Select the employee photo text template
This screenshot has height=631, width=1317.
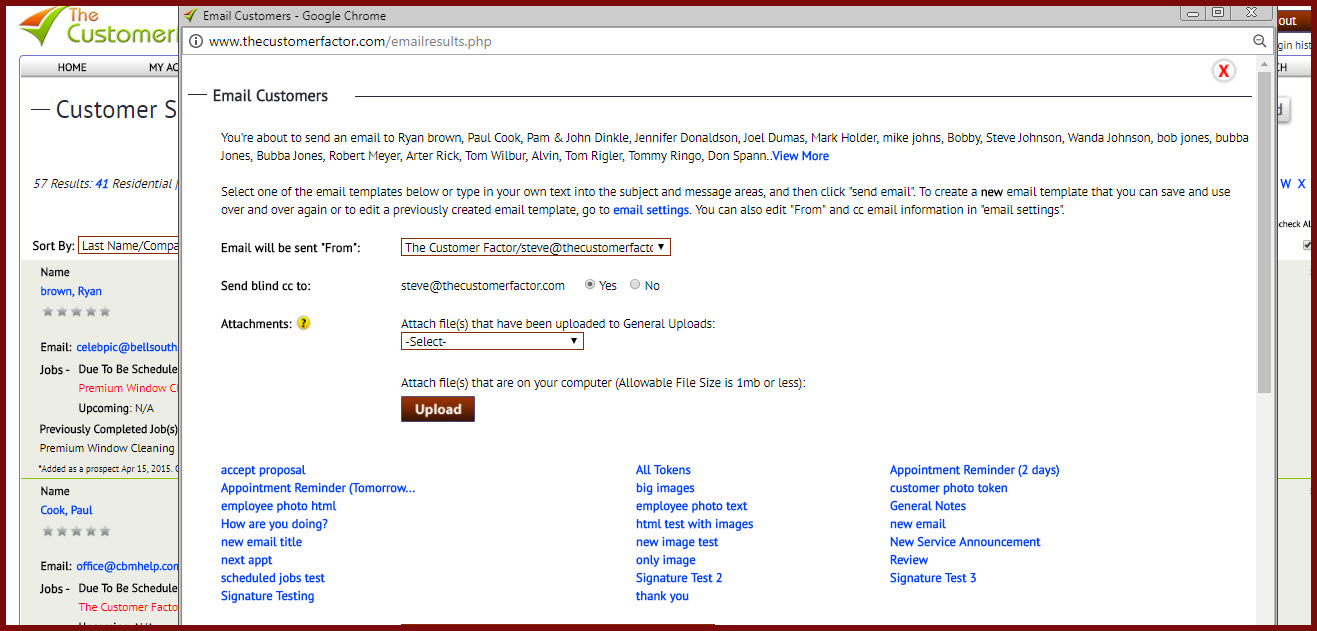(692, 506)
